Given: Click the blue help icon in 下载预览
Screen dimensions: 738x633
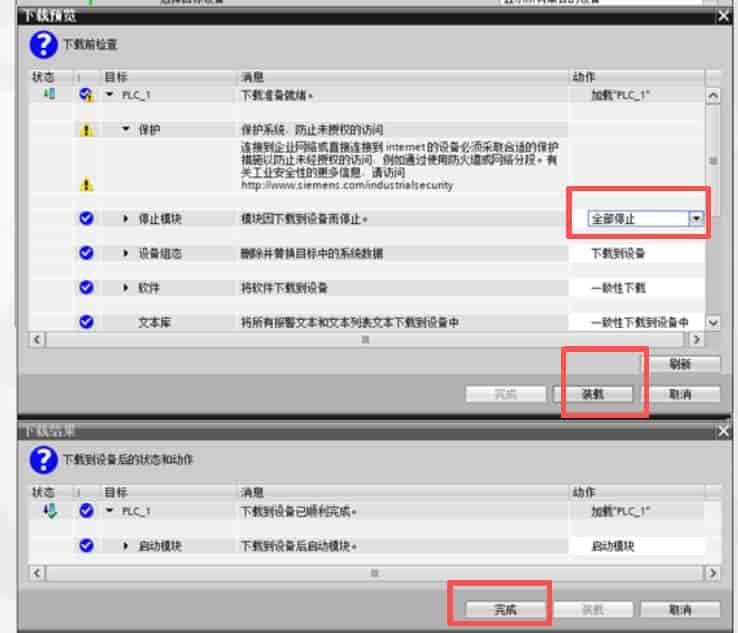Looking at the screenshot, I should [43, 45].
